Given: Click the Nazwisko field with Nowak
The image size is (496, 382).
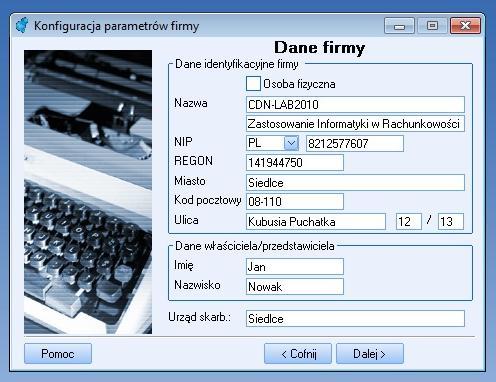Looking at the screenshot, I should pos(295,287).
